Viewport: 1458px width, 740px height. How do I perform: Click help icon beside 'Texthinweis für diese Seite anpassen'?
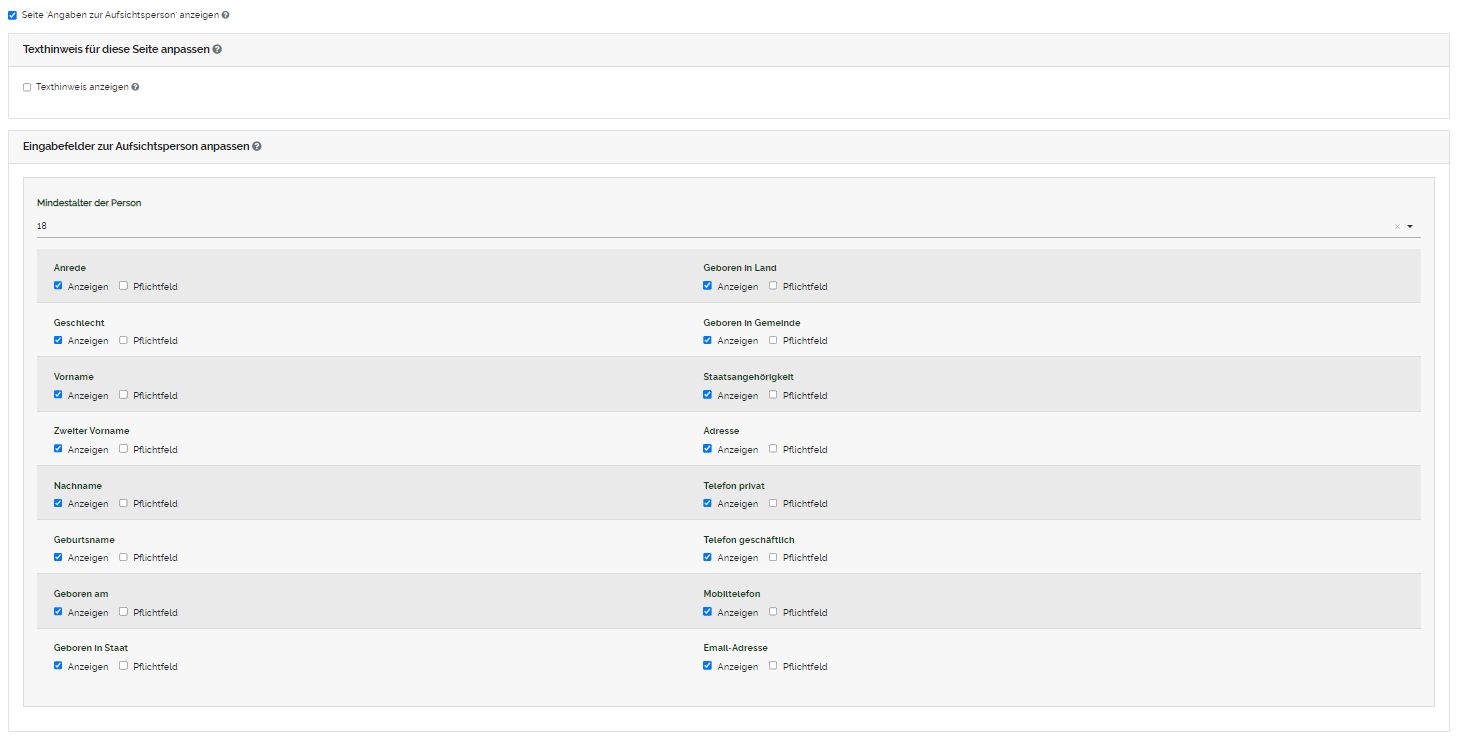[217, 49]
